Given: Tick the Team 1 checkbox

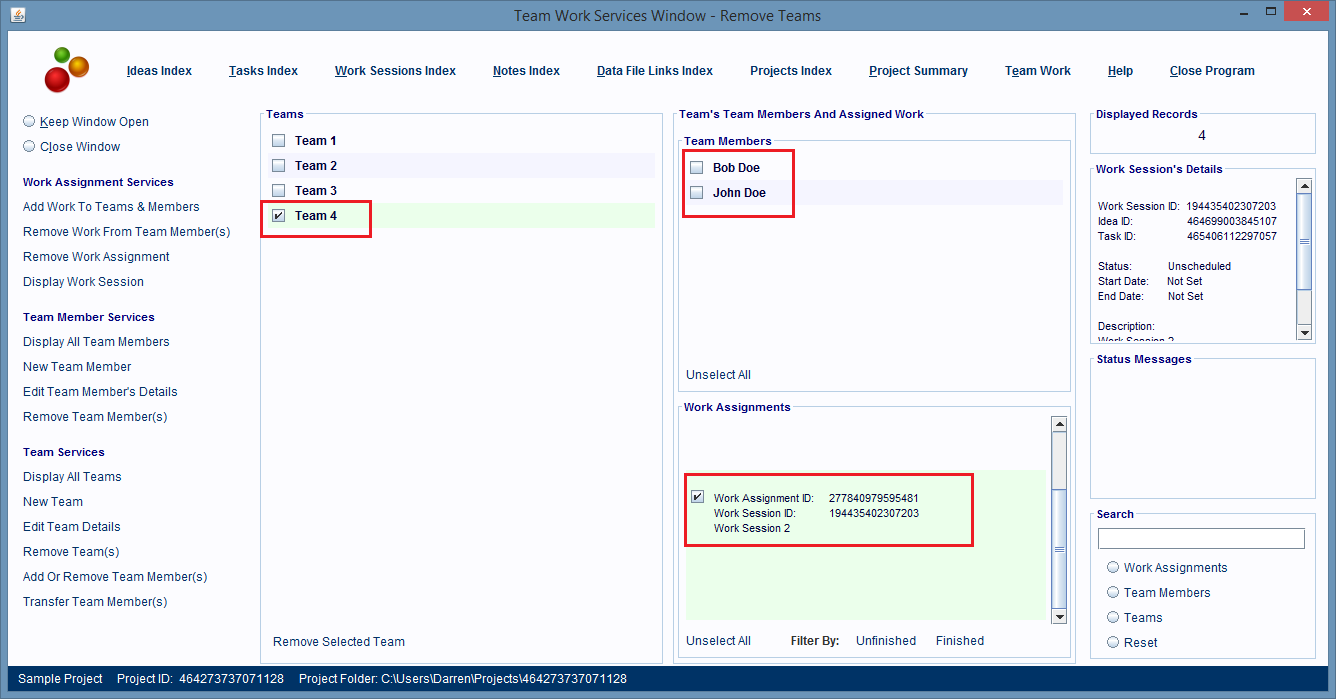Looking at the screenshot, I should coord(279,141).
